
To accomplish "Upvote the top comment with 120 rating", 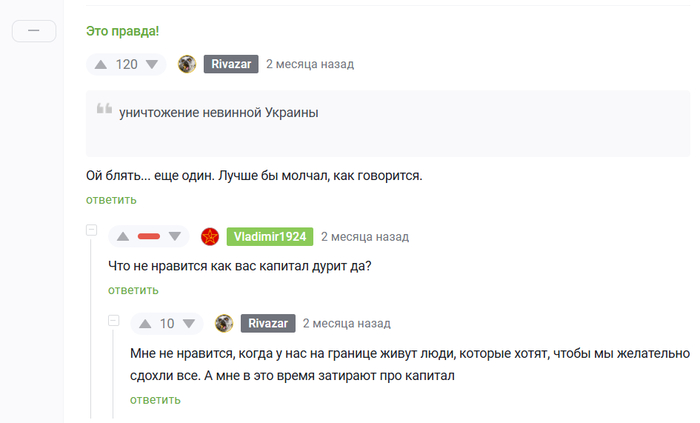I will tap(101, 65).
